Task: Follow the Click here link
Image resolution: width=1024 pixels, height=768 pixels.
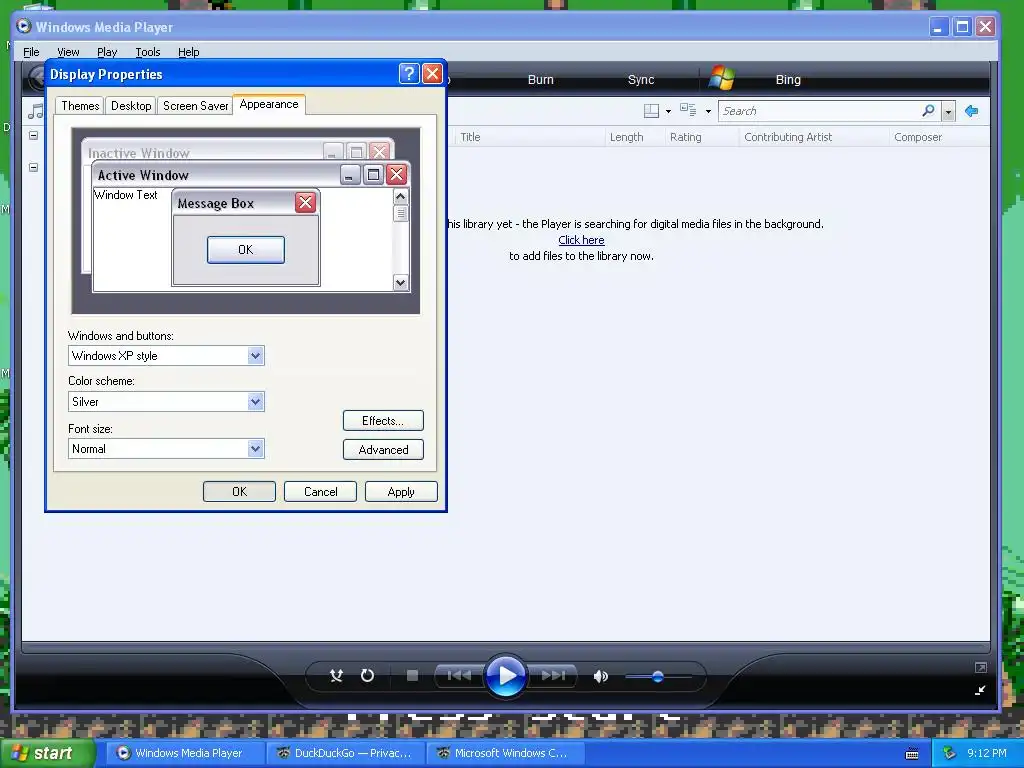Action: coord(581,240)
